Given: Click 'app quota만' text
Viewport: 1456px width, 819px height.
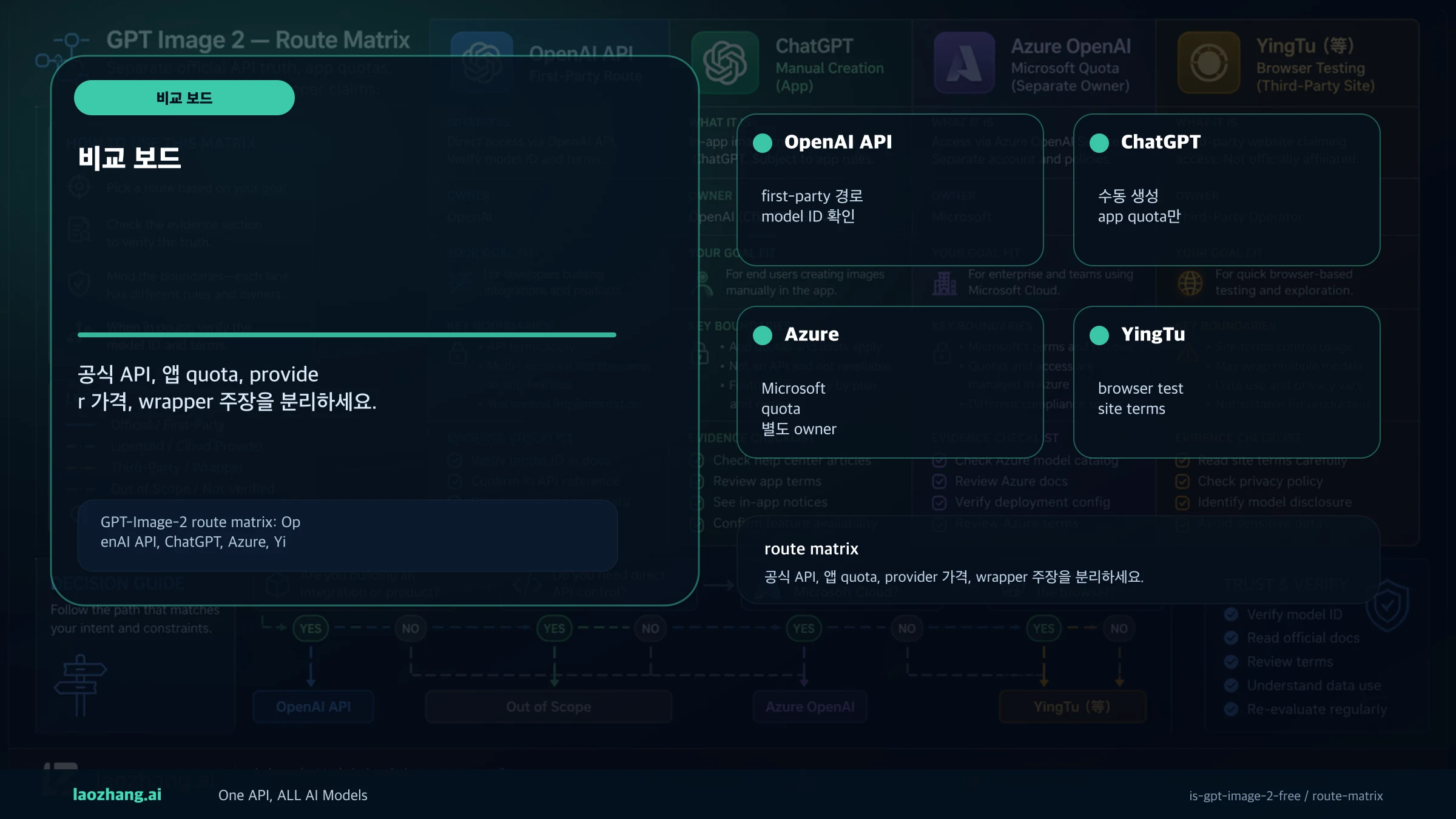Looking at the screenshot, I should point(1139,217).
